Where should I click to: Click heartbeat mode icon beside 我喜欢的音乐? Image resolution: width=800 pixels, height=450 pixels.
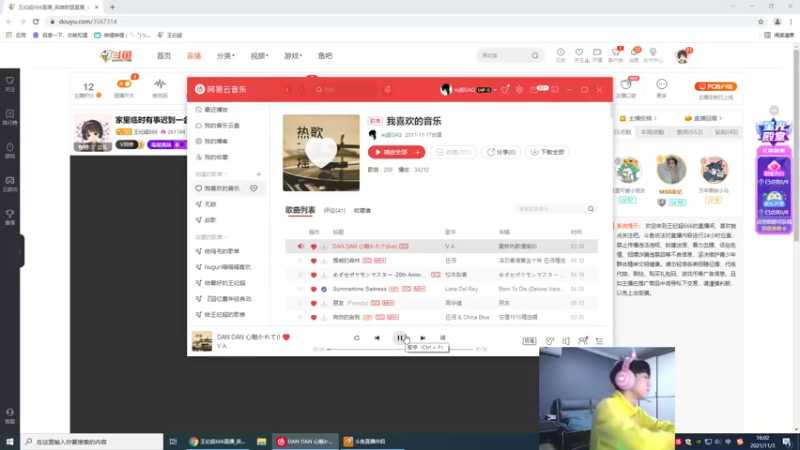click(x=254, y=188)
